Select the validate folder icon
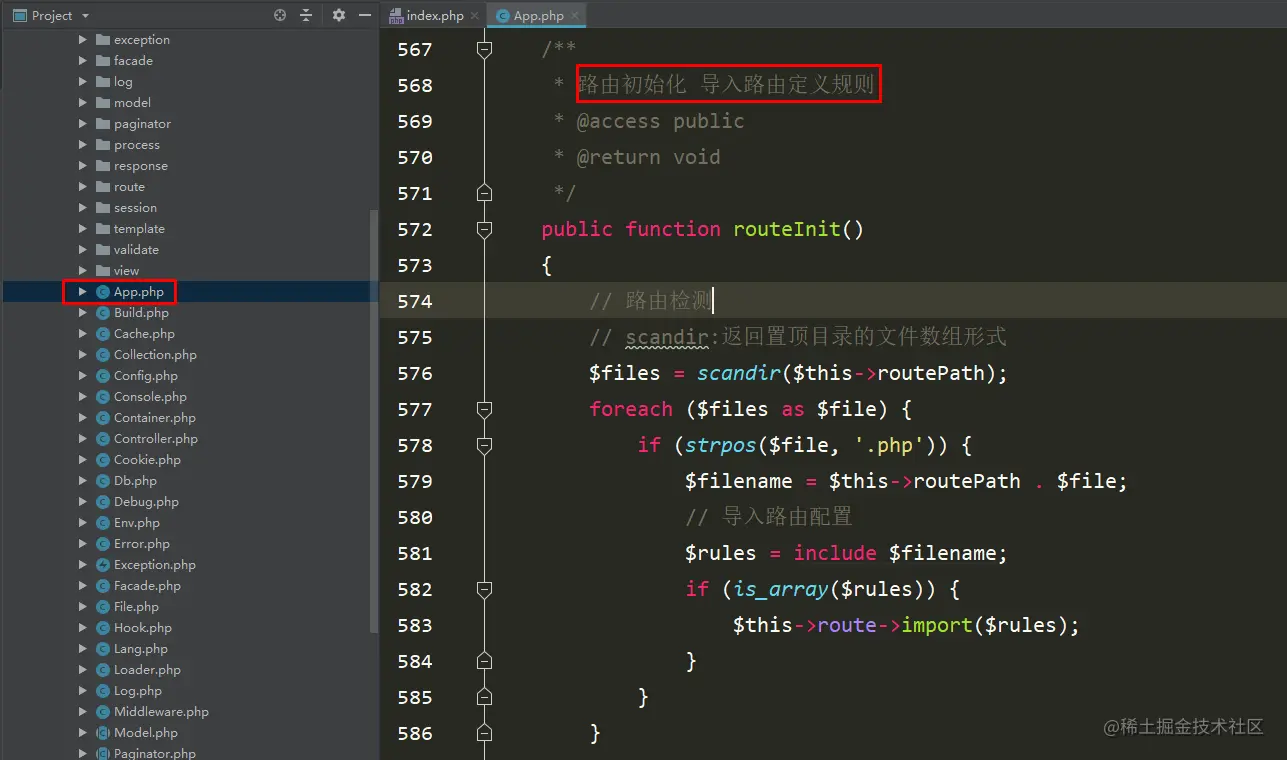Screen dimensions: 1287x760 point(103,250)
